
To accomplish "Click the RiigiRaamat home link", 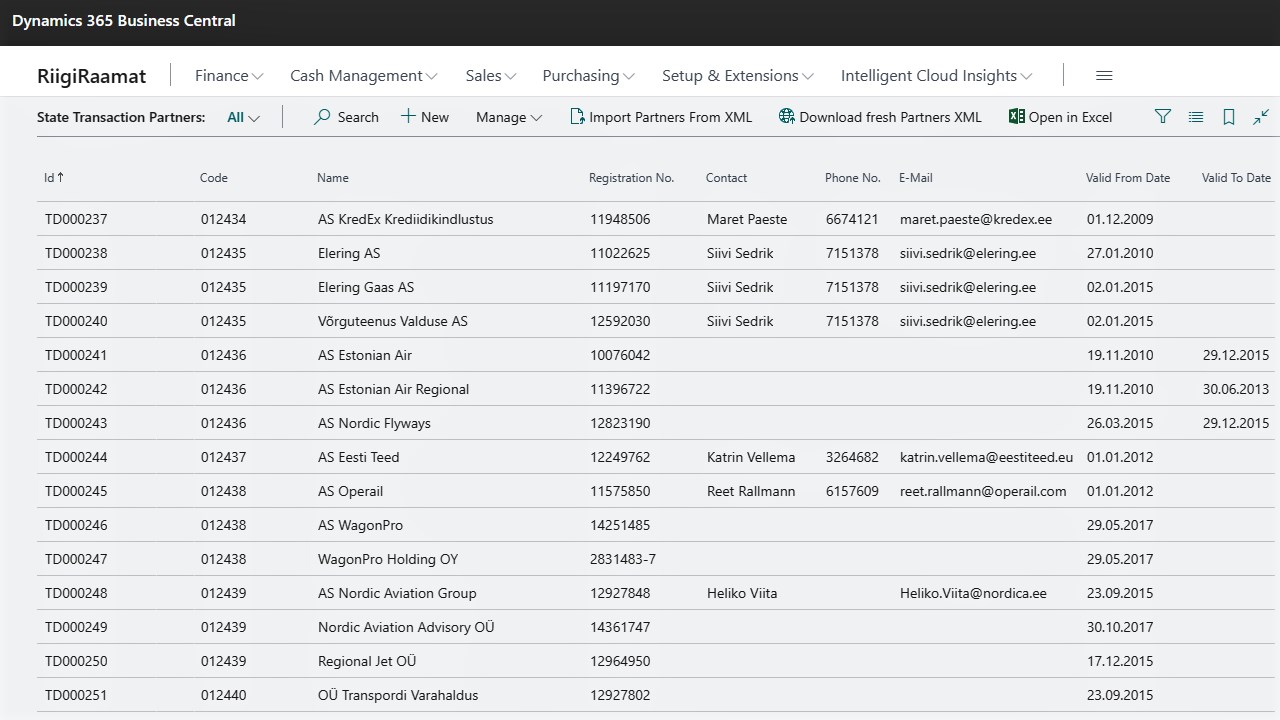I will click(91, 76).
